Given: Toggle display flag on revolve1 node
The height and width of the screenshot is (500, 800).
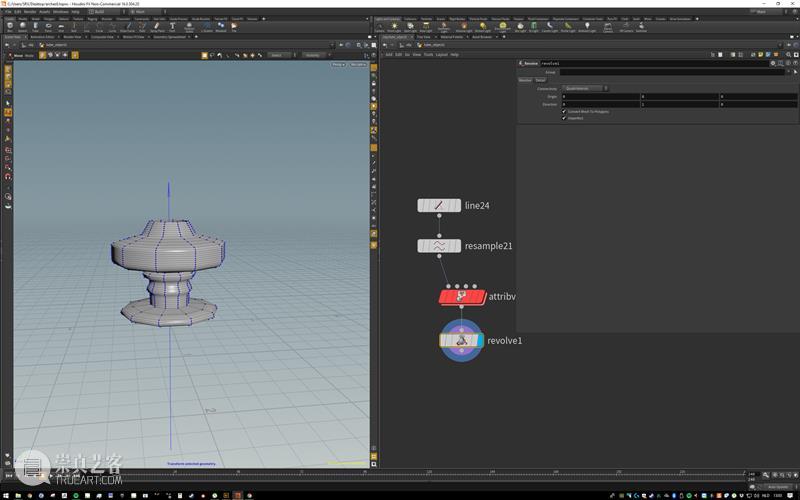Looking at the screenshot, I should pos(480,341).
